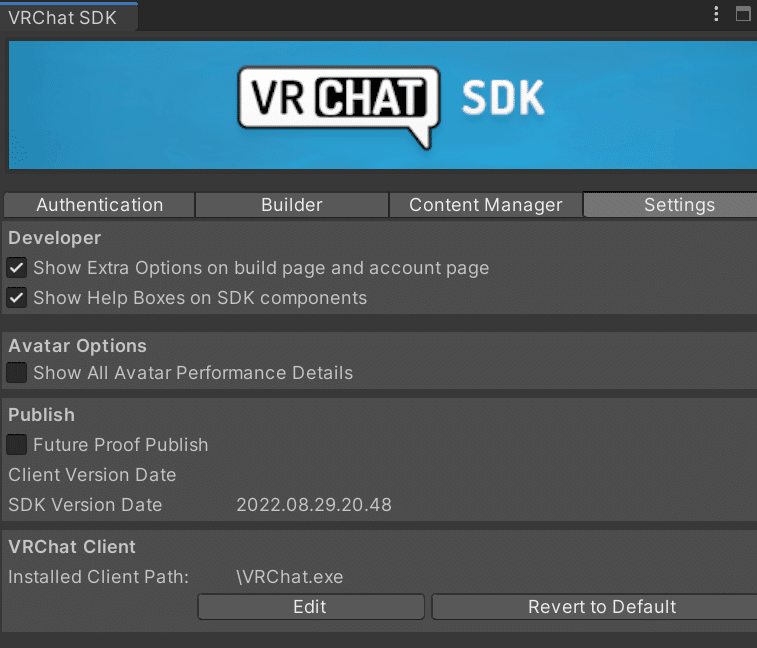Screen dimensions: 757x648
Task: Uncheck Show Extra Options on build page
Action: [x=16, y=268]
